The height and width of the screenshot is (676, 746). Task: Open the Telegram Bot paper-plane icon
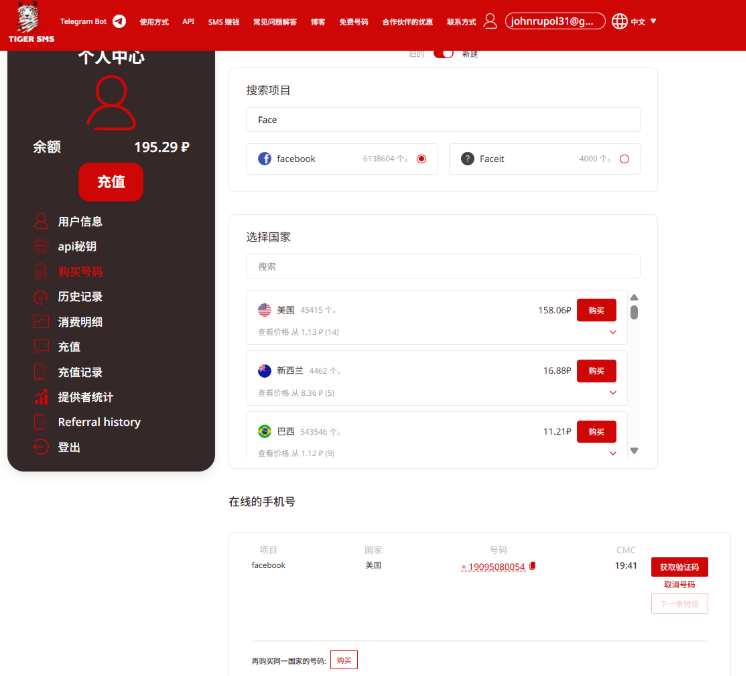click(x=119, y=21)
